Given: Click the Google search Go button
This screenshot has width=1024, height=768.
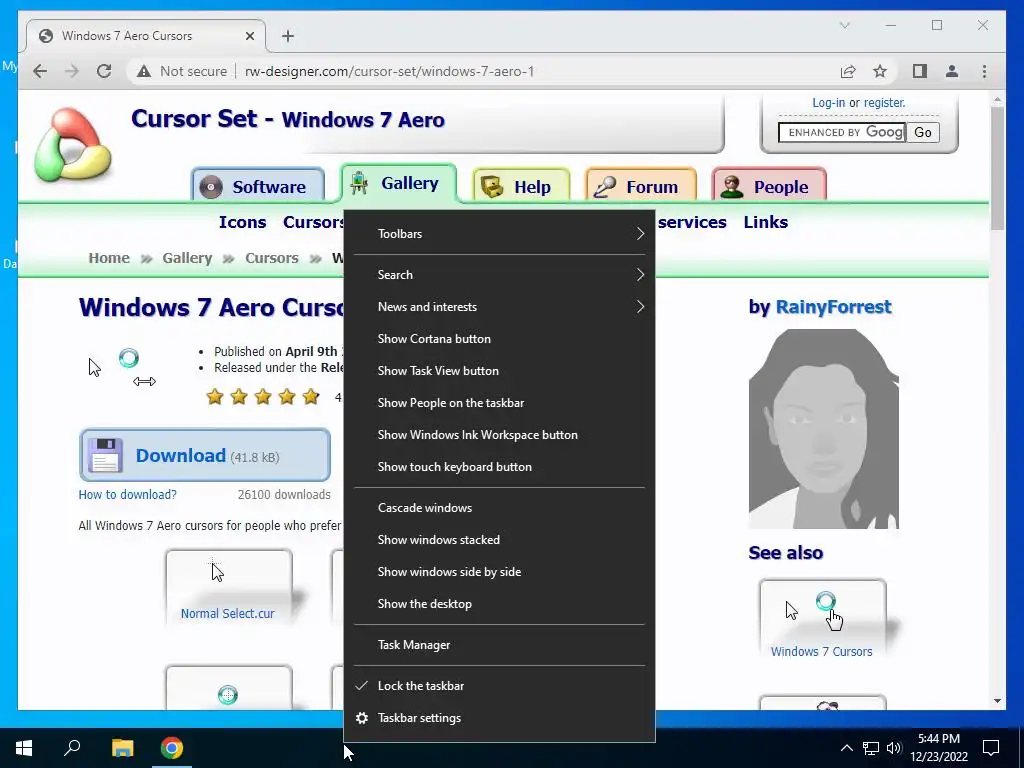Looking at the screenshot, I should tap(923, 133).
